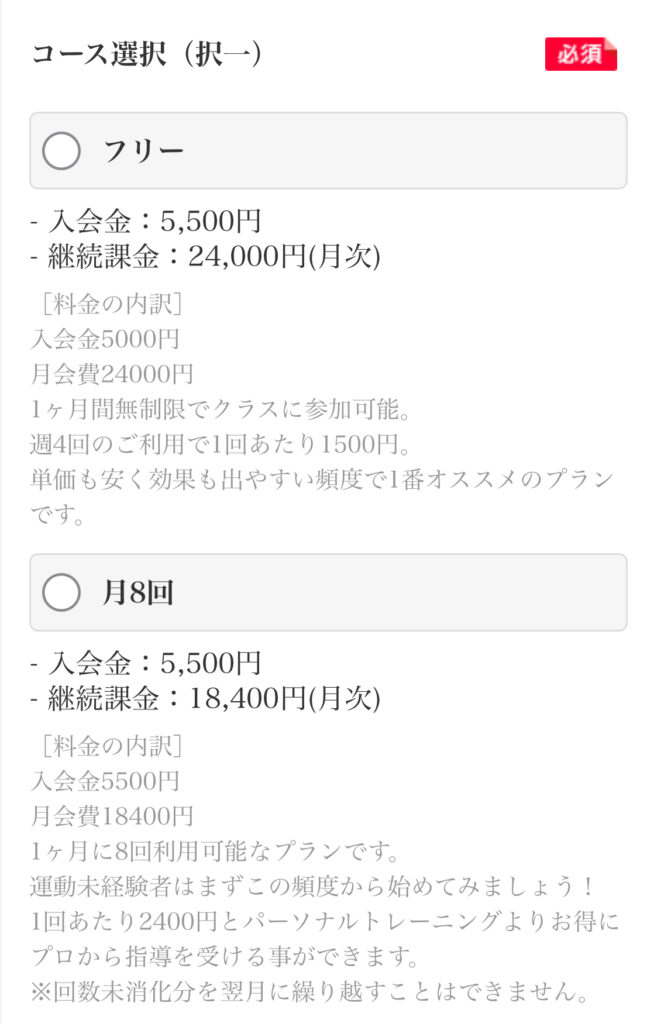Viewport: 654px width, 1024px height.
Task: Click the 1ヶ月間無制限でクラスに参加可能 description
Action: tap(221, 409)
